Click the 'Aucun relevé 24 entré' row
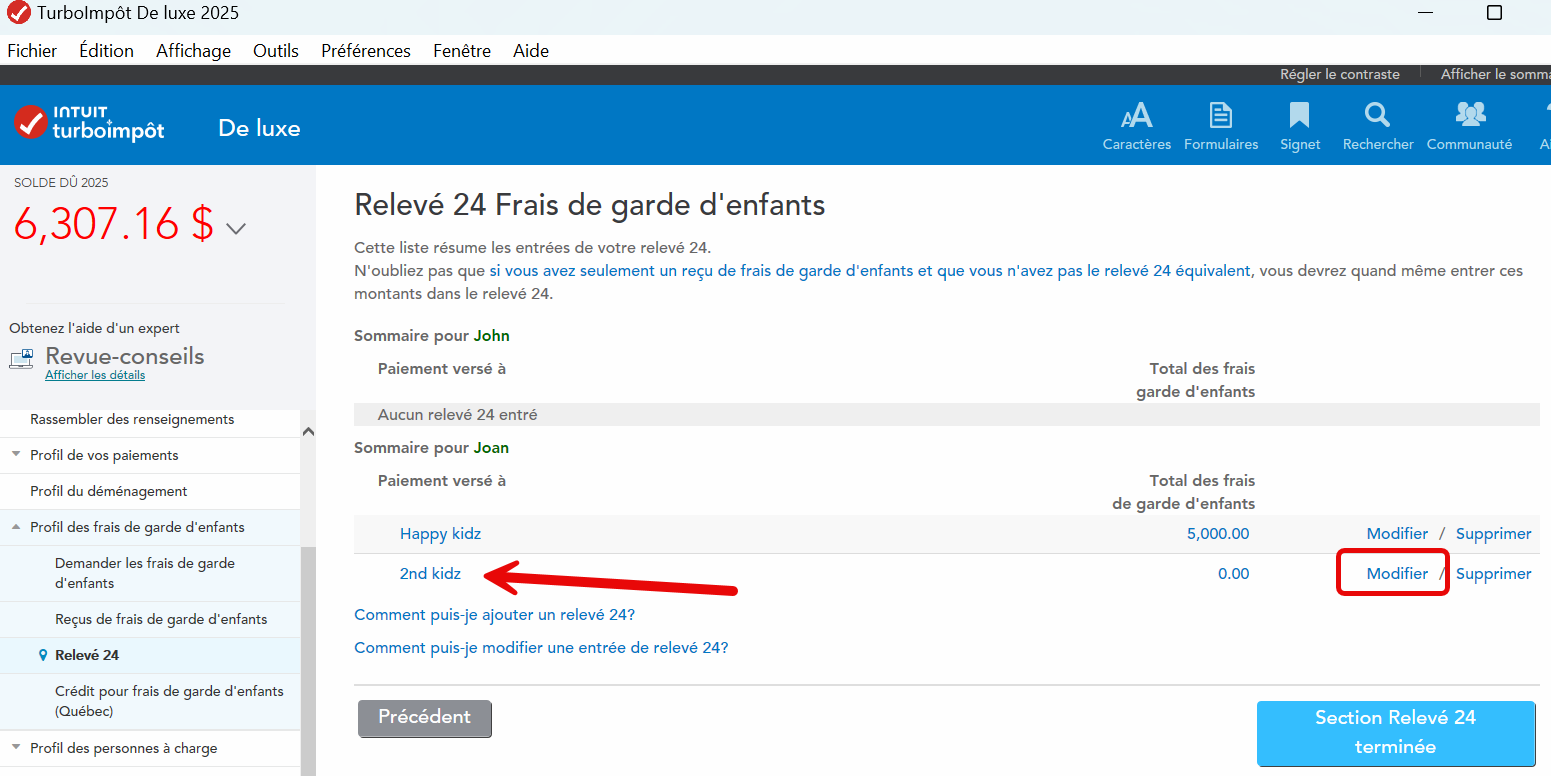 [947, 415]
